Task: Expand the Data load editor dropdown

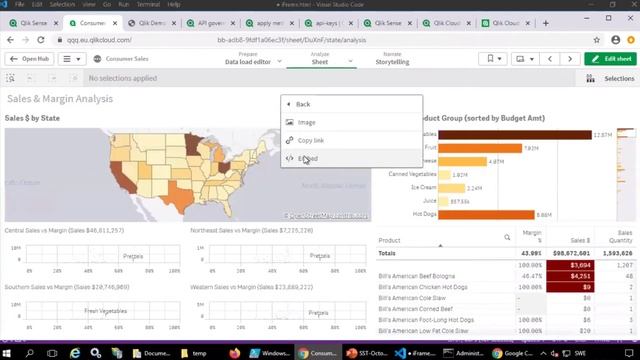Action: [x=279, y=62]
